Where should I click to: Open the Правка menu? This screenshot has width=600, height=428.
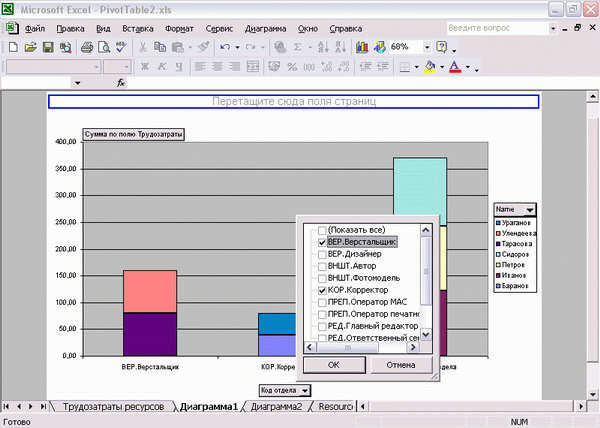[70, 29]
